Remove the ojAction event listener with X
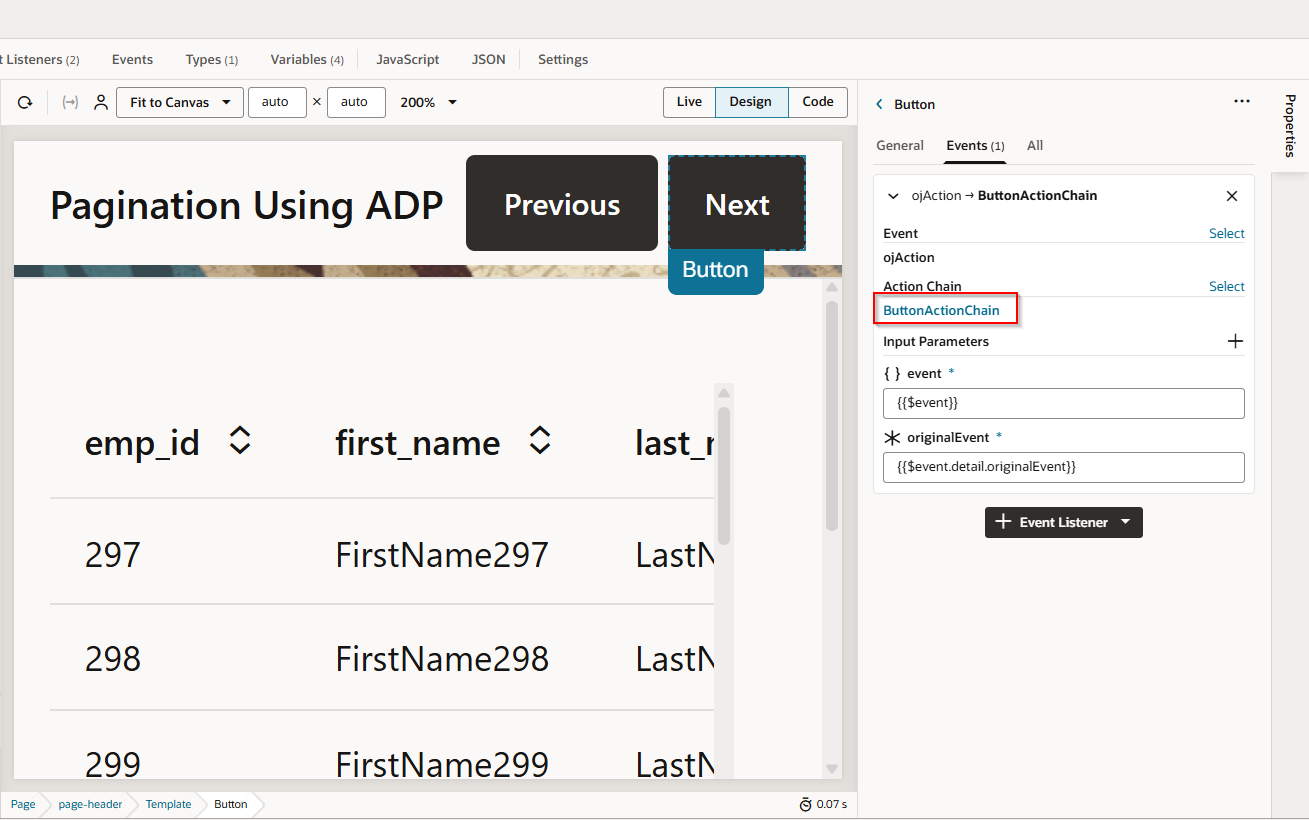 point(1232,196)
